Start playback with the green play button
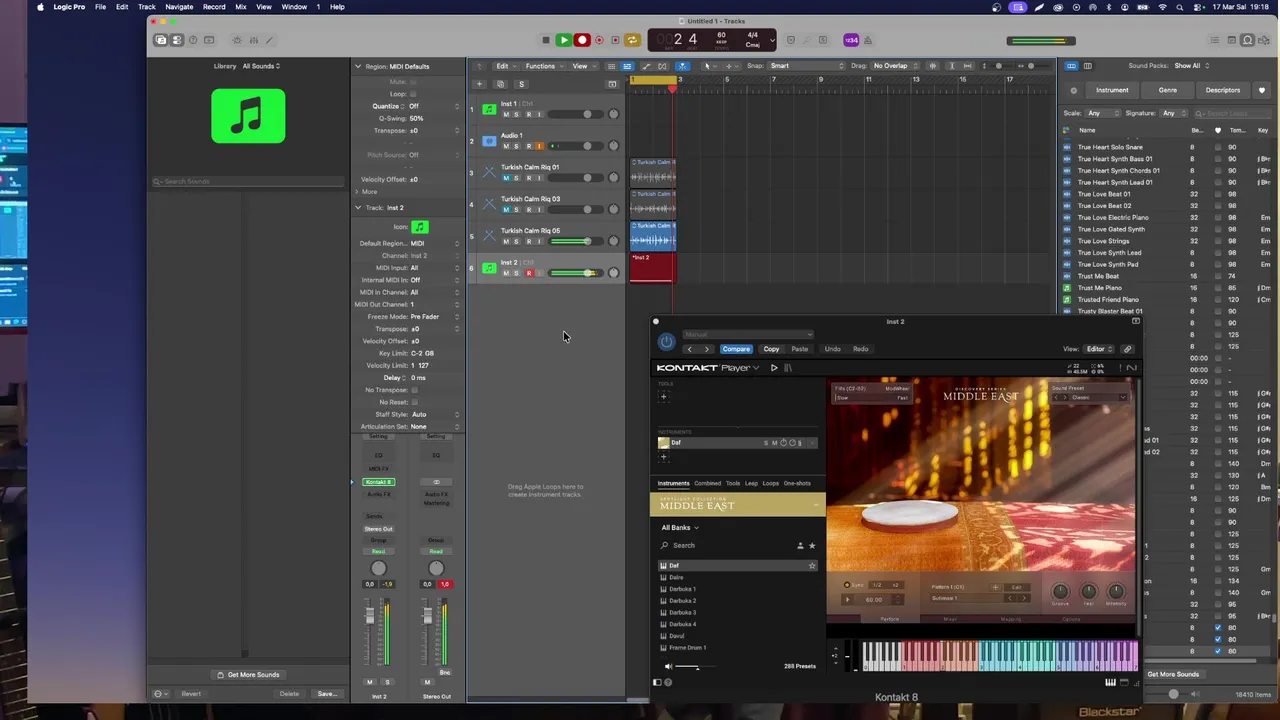 click(x=564, y=40)
